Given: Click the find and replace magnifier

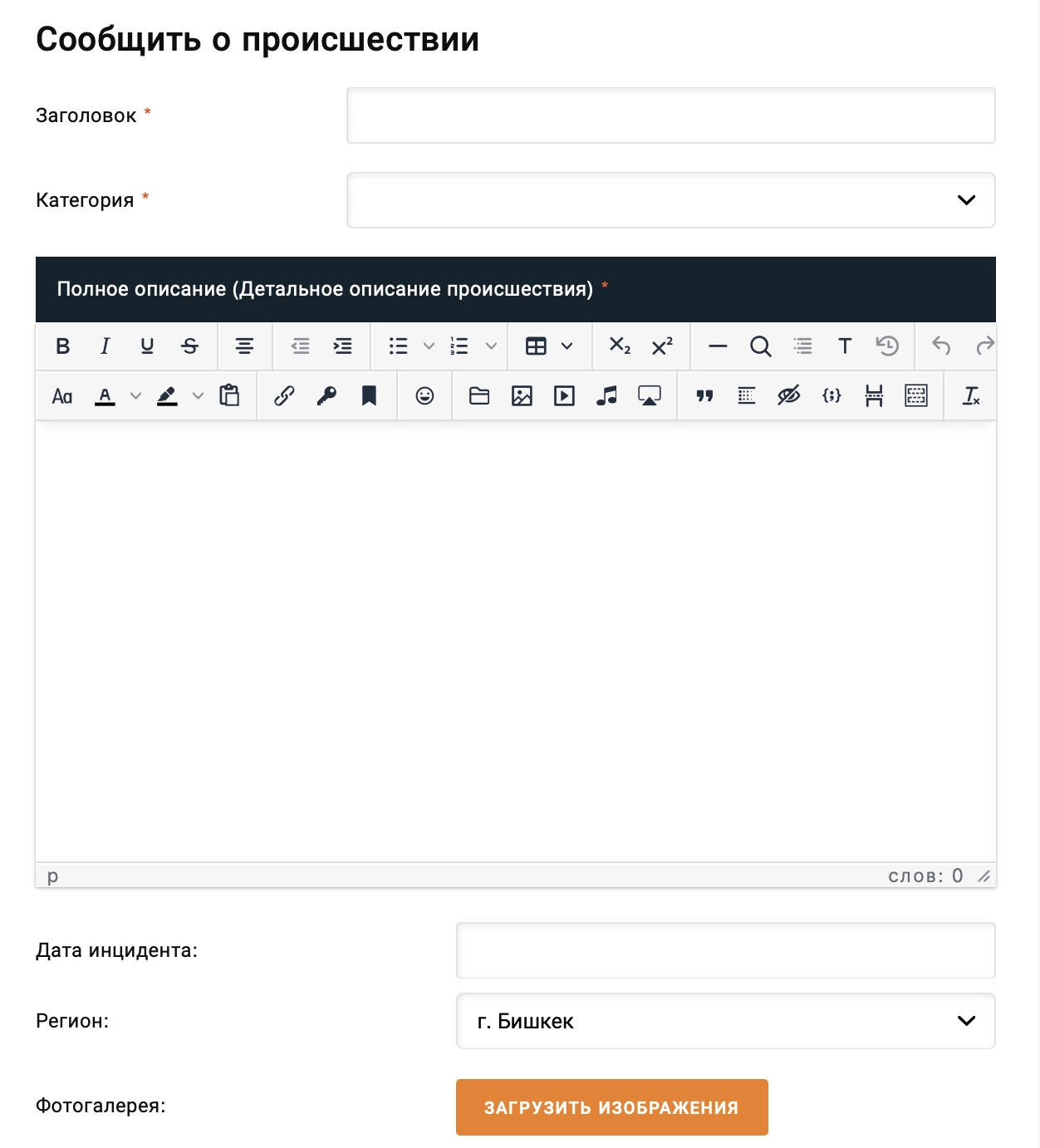Looking at the screenshot, I should [760, 346].
